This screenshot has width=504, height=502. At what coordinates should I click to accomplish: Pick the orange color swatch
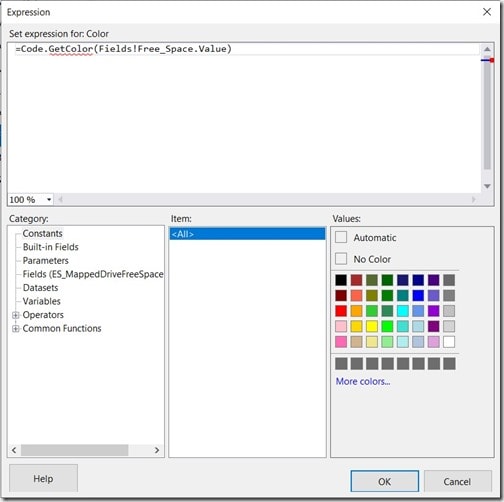point(356,311)
